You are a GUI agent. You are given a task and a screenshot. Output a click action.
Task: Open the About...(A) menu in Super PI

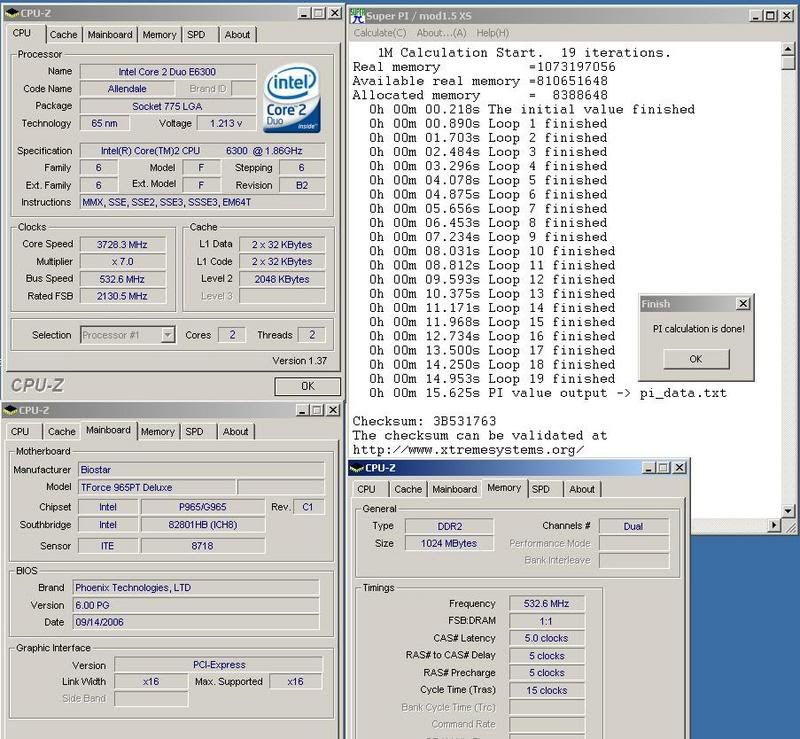(x=441, y=33)
